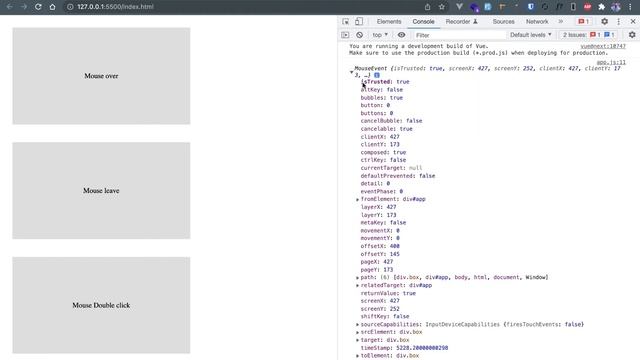The width and height of the screenshot is (640, 360).
Task: Open console settings gear
Action: pos(632,35)
